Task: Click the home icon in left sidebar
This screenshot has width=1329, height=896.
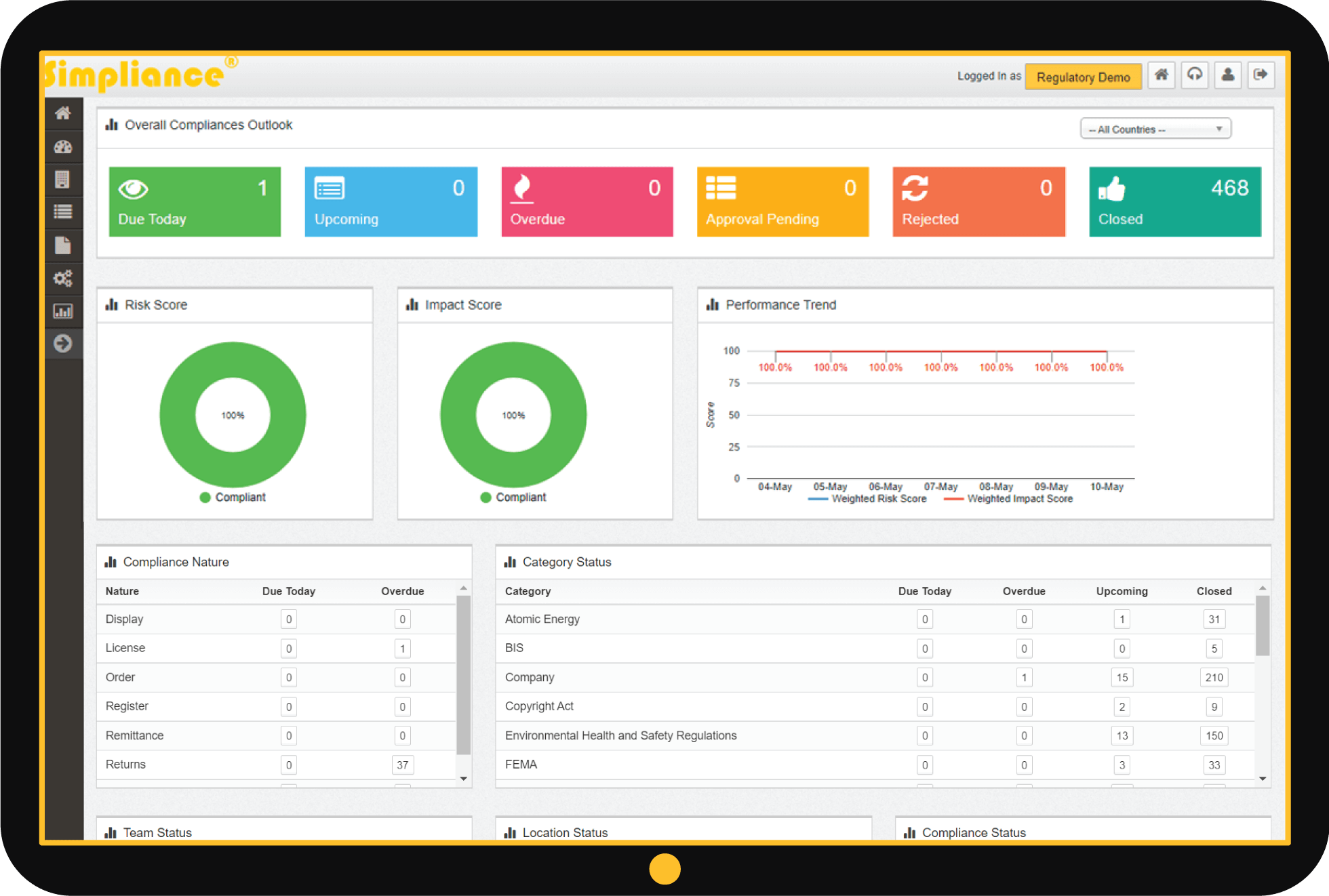Action: click(x=63, y=113)
